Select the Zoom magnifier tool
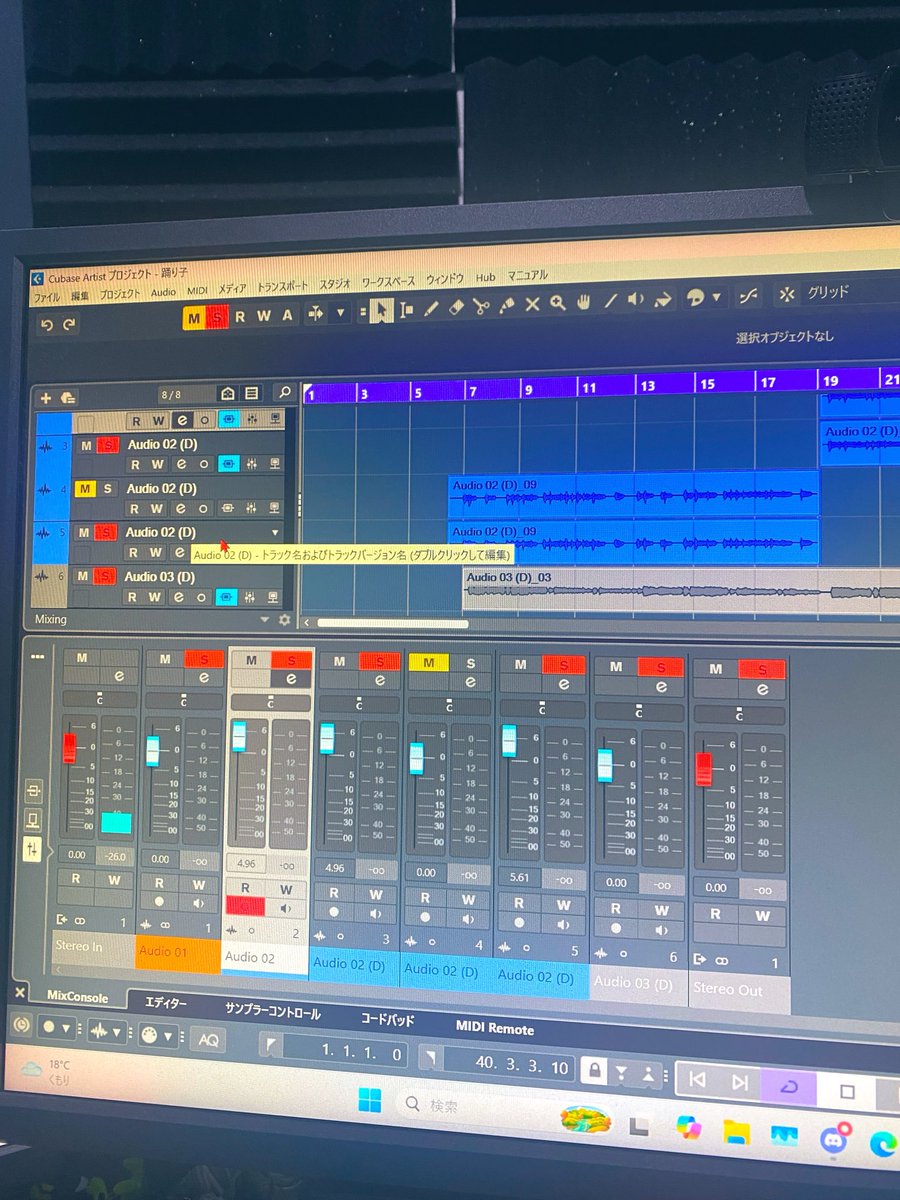900x1200 pixels. point(557,304)
